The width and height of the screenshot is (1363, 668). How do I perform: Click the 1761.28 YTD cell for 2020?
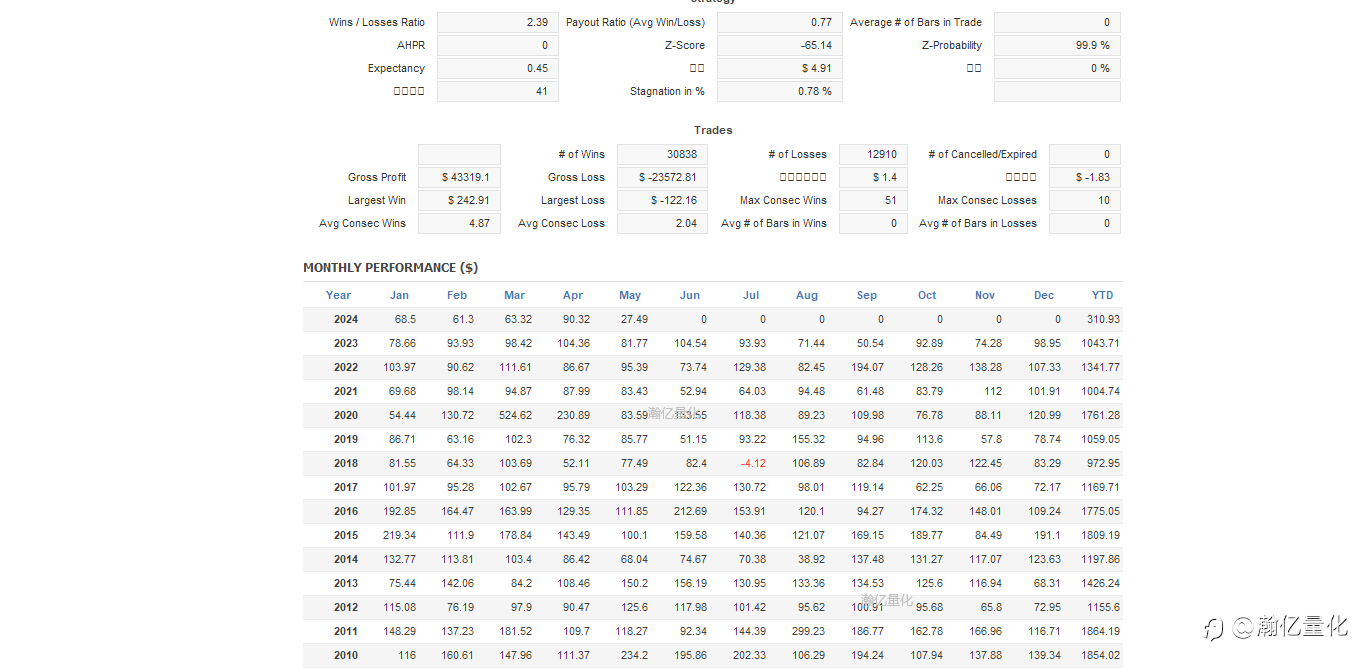click(1100, 415)
